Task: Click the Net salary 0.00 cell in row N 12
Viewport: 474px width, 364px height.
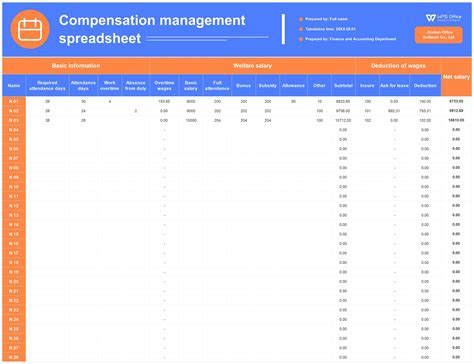Action: click(x=456, y=206)
